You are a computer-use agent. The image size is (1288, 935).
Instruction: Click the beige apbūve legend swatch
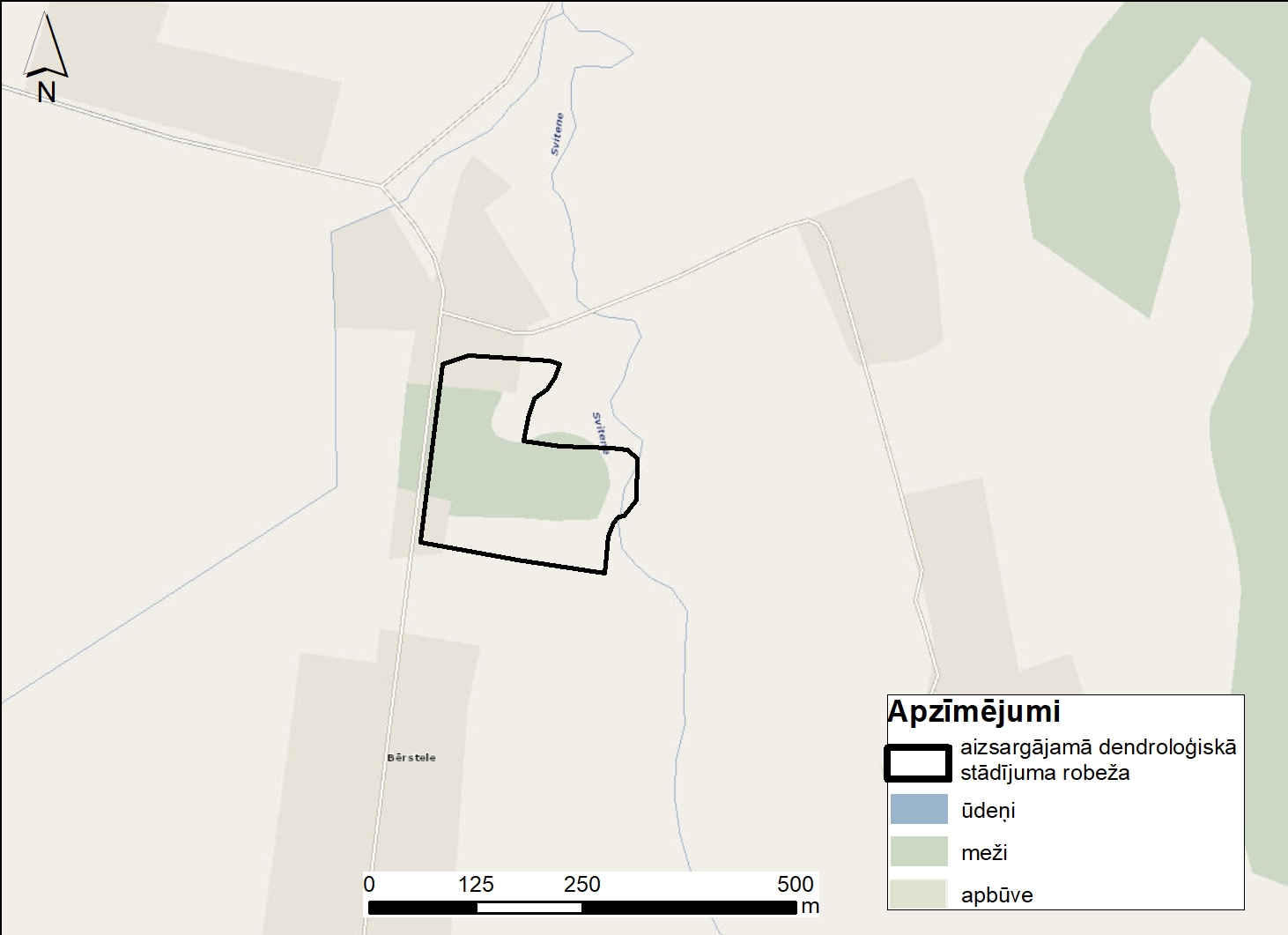pos(918,894)
